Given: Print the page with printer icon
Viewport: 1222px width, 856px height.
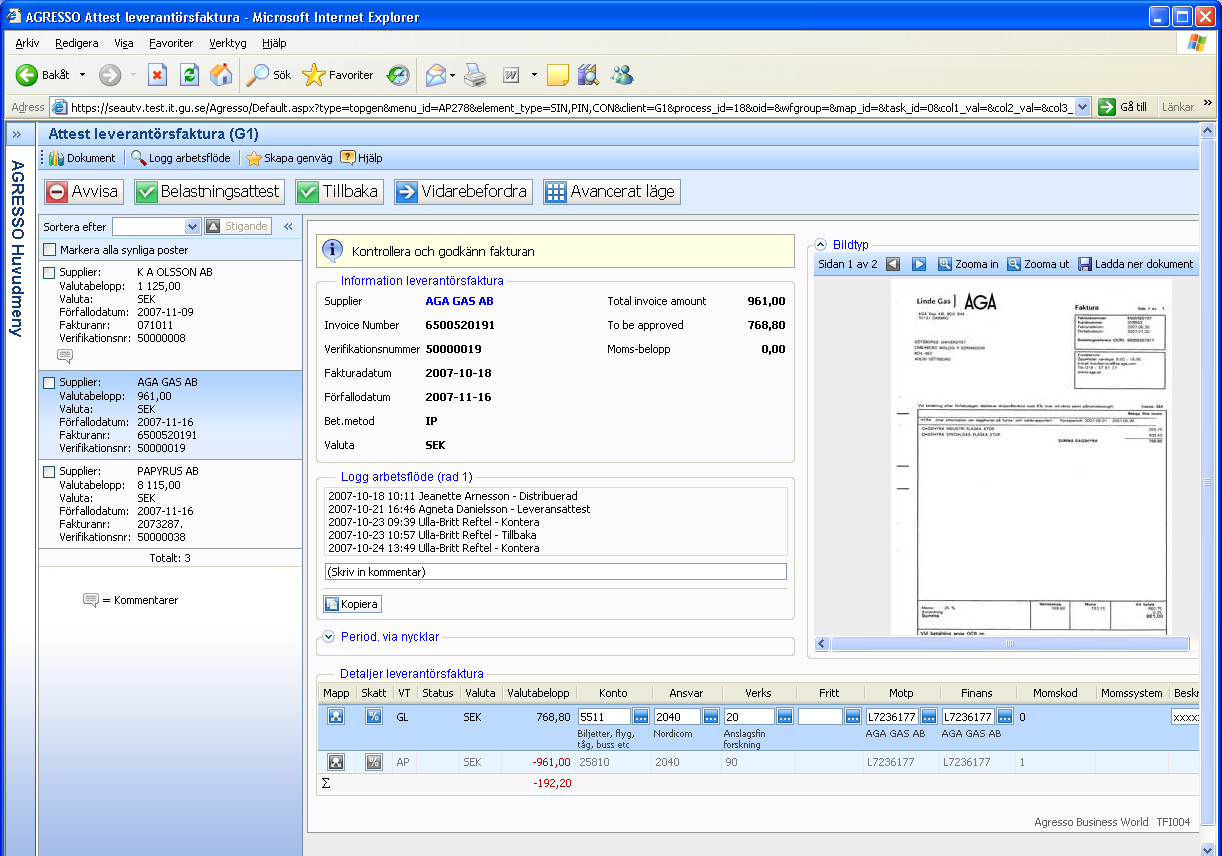Looking at the screenshot, I should pyautogui.click(x=475, y=75).
